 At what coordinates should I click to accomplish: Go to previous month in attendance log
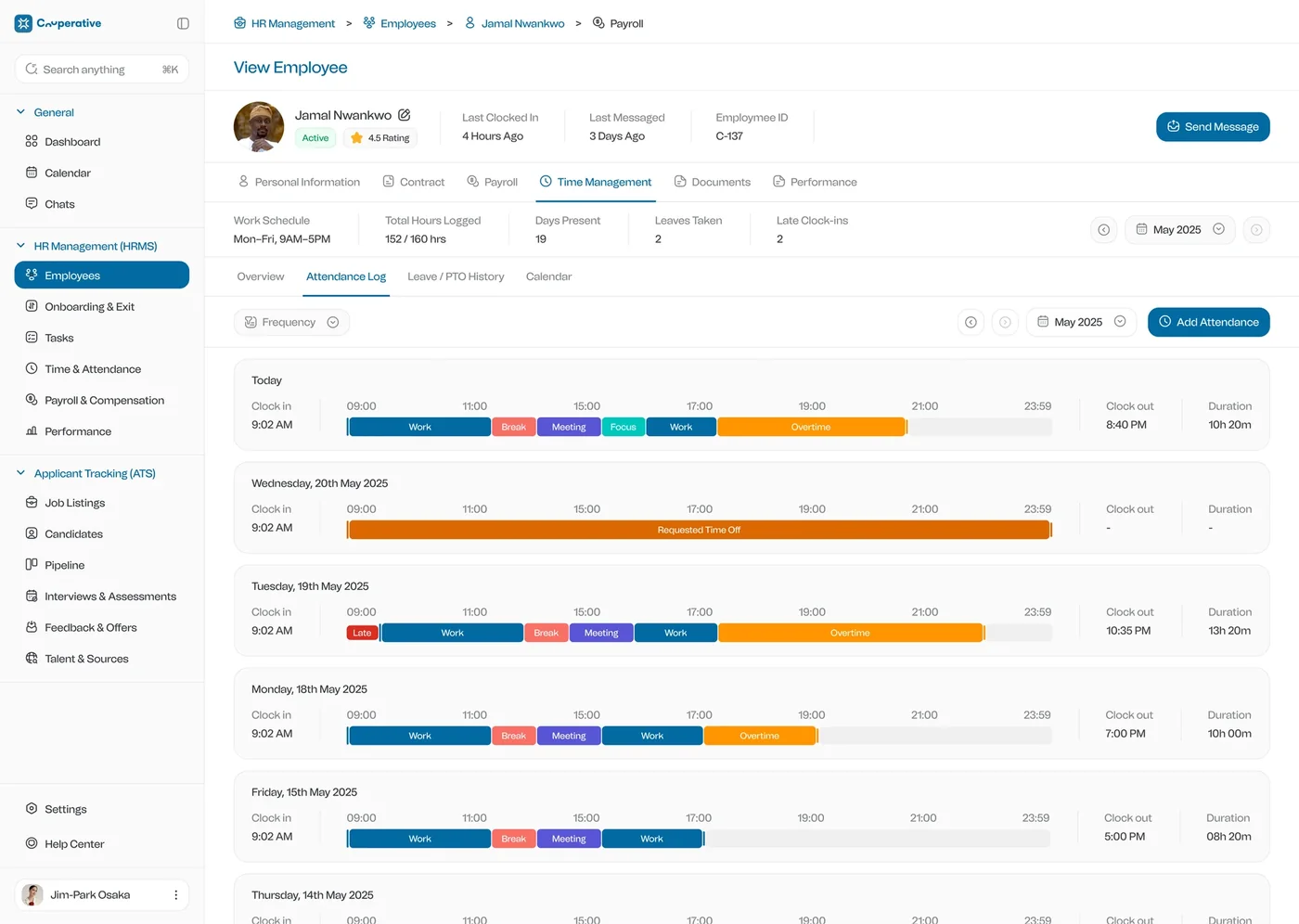tap(971, 322)
